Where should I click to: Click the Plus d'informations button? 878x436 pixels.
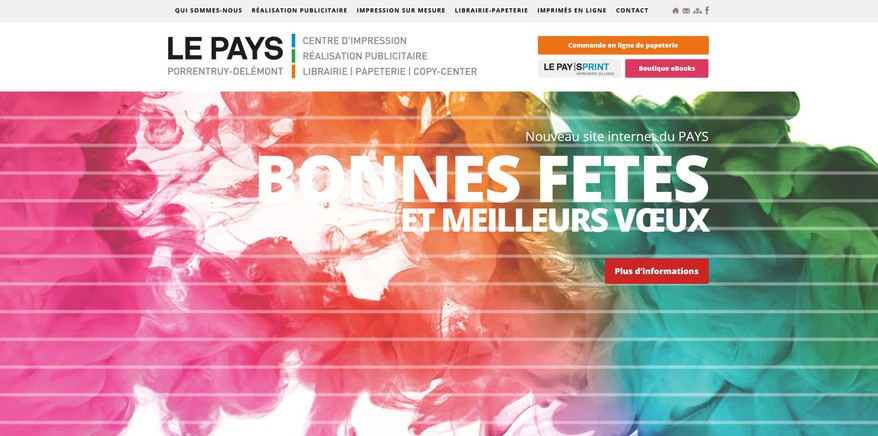656,271
